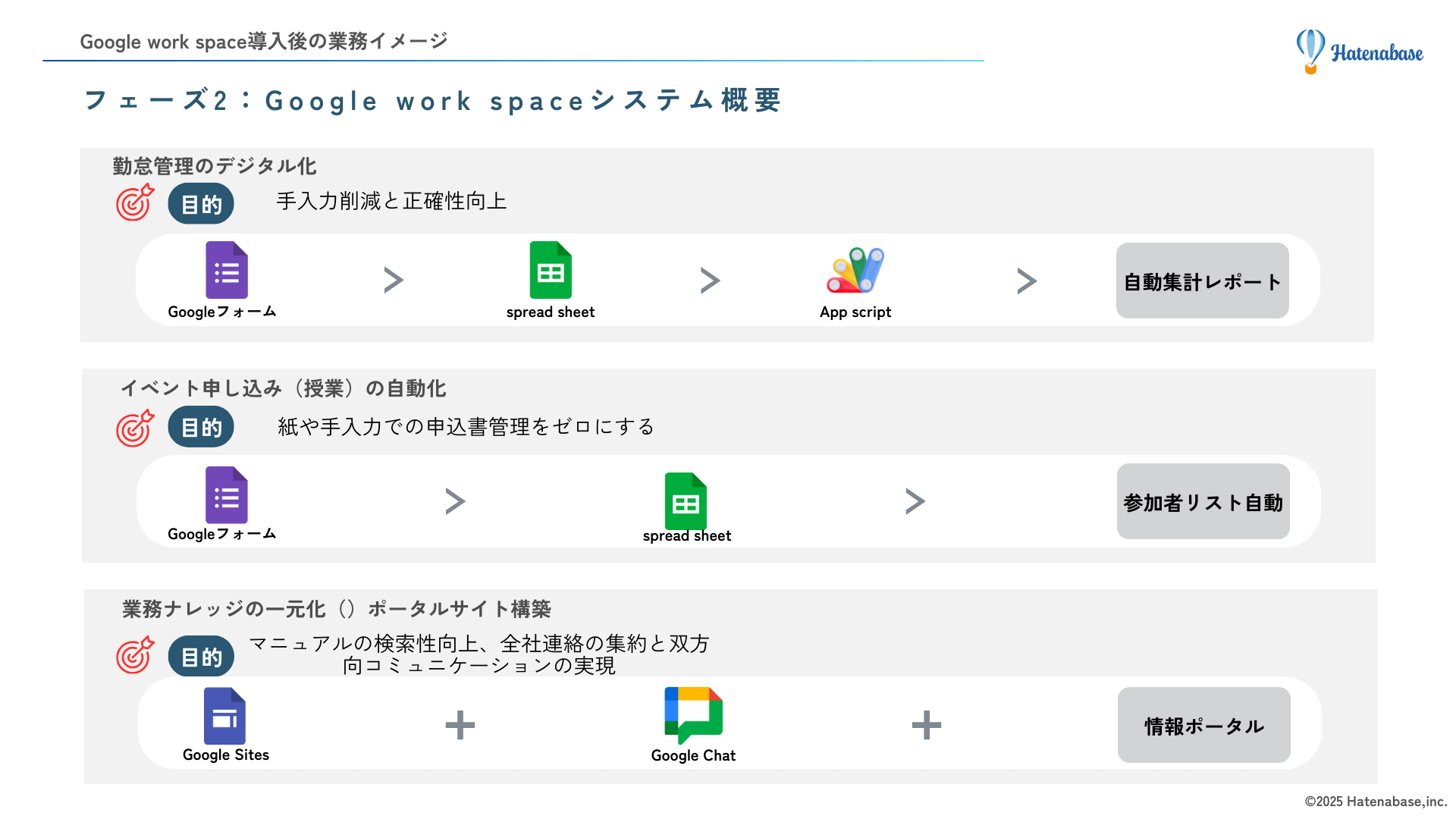Click the gray 情報ポータル swatch box
Image resolution: width=1456 pixels, height=819 pixels.
[1204, 725]
